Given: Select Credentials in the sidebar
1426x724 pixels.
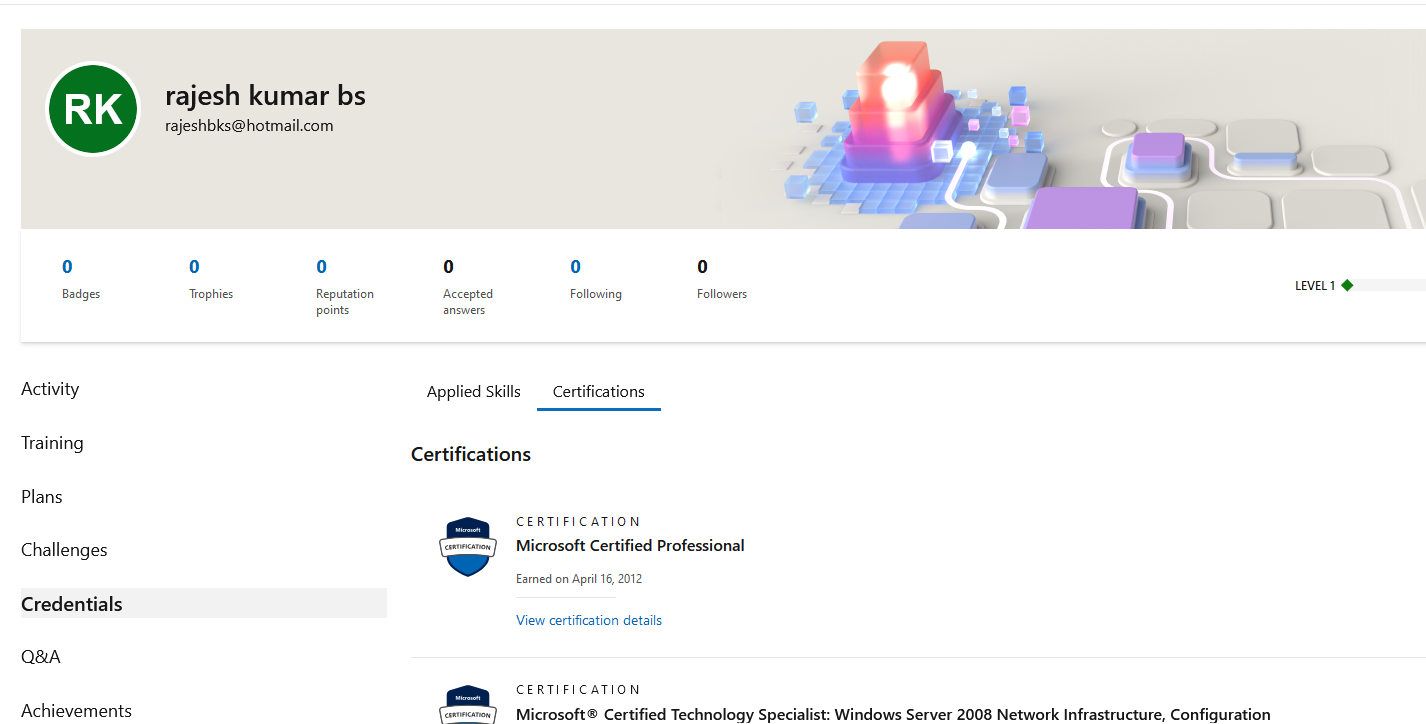Looking at the screenshot, I should pos(204,603).
